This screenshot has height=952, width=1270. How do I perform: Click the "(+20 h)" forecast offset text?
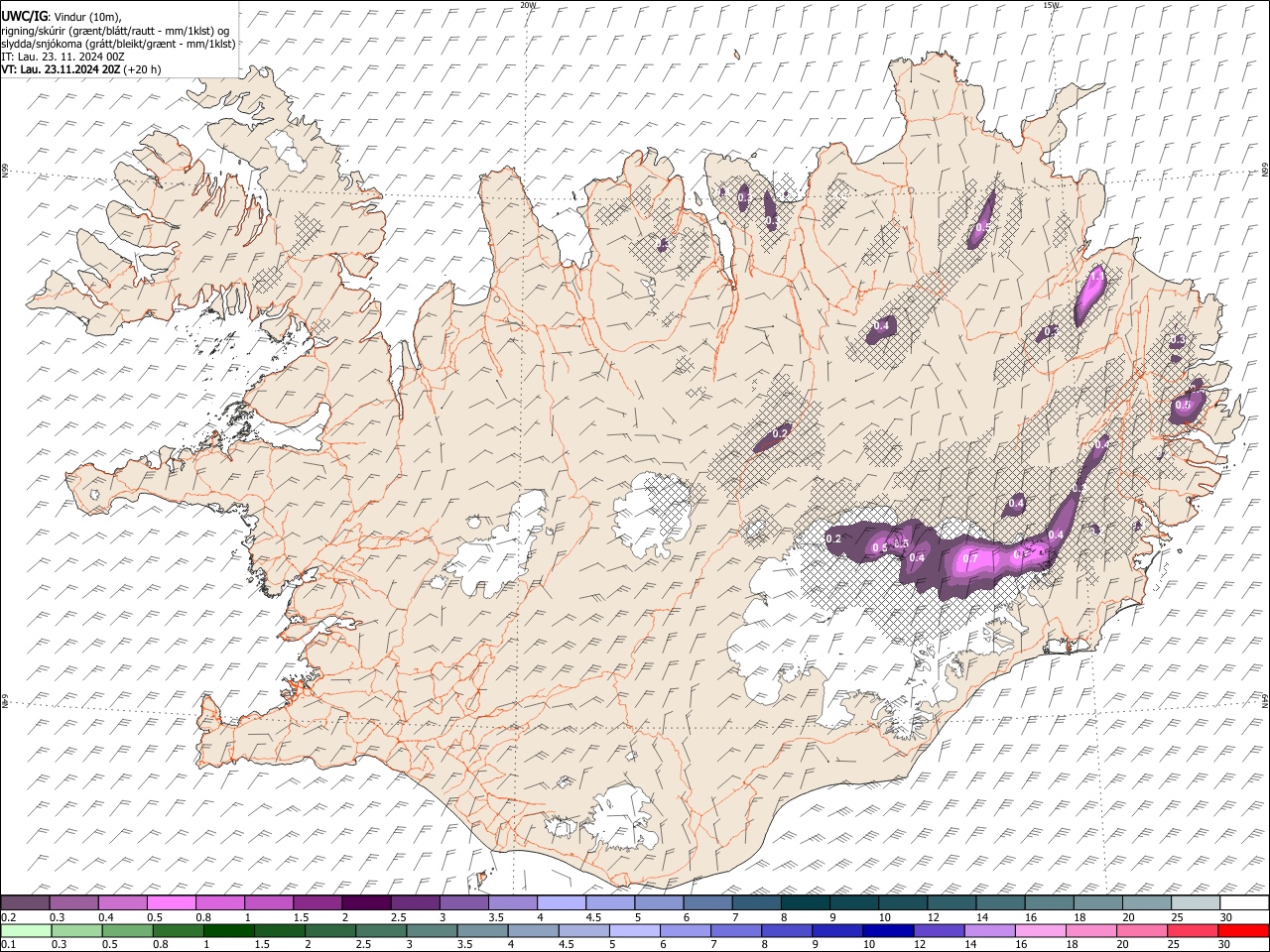tap(144, 69)
